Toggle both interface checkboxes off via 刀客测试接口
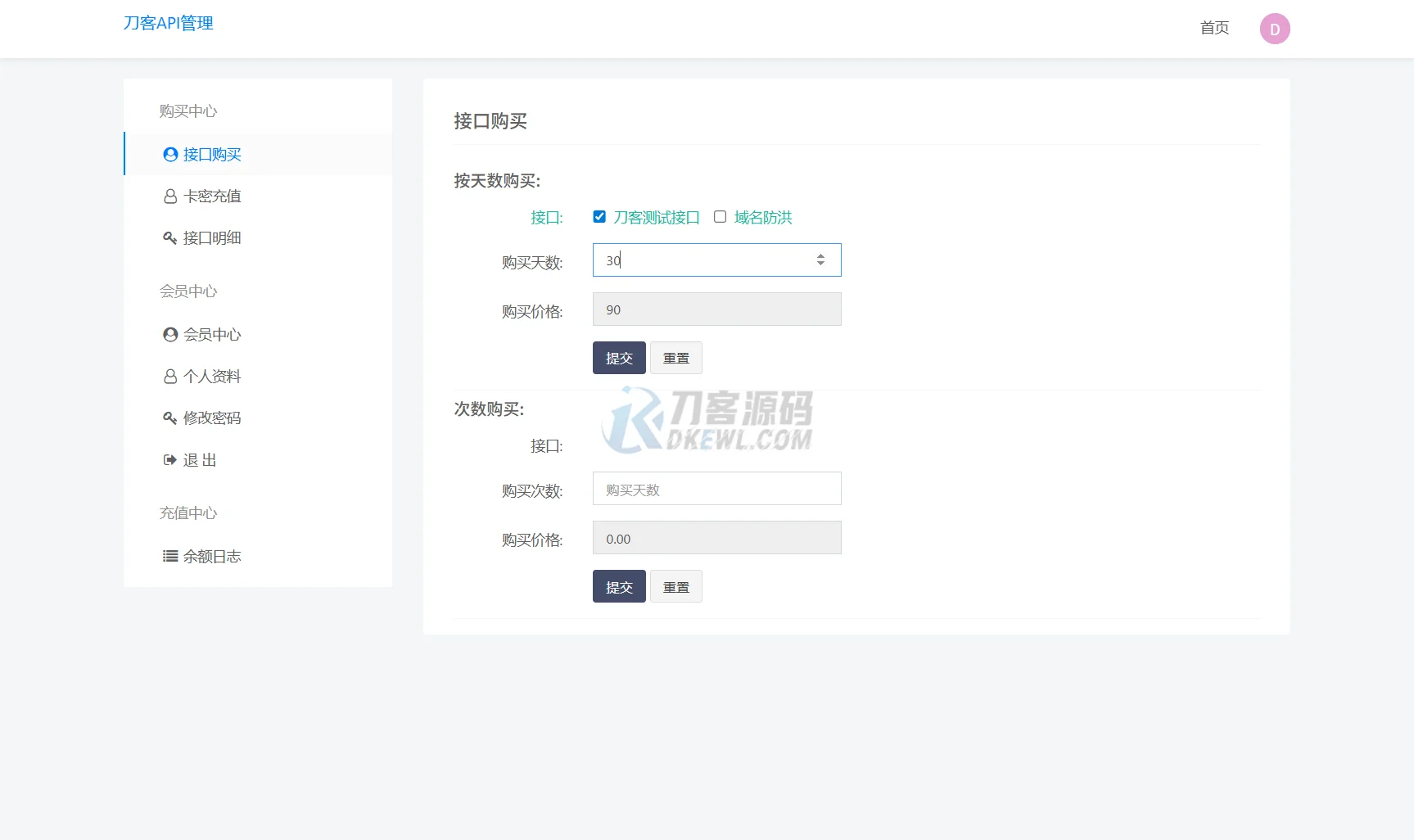The image size is (1414, 840). (599, 216)
